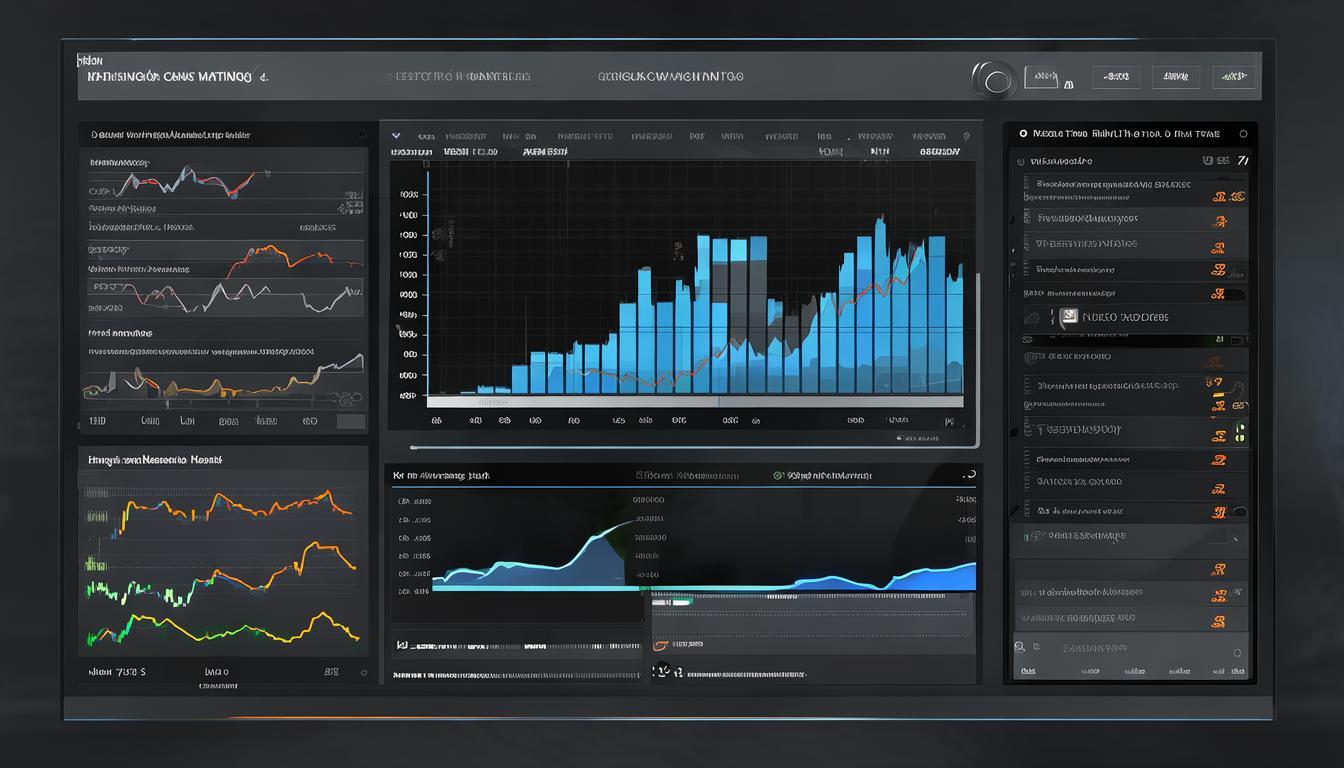Click the round dial knob in header
The image size is (1344, 768).
994,80
